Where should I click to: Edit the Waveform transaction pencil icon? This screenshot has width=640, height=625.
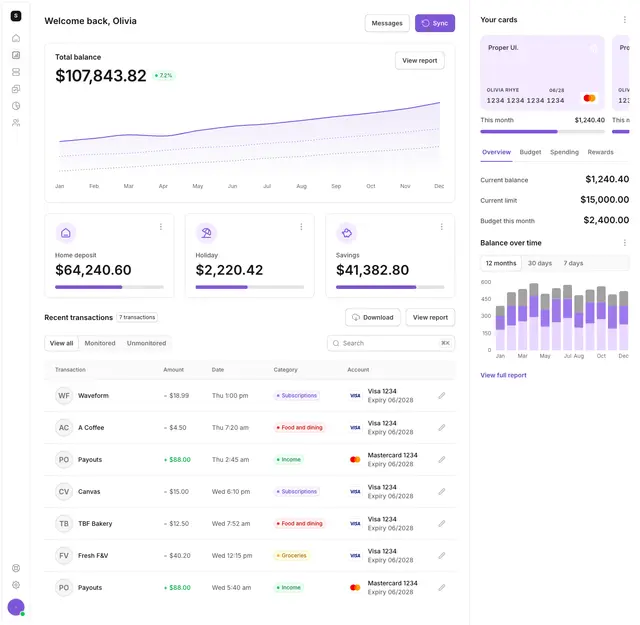[442, 396]
